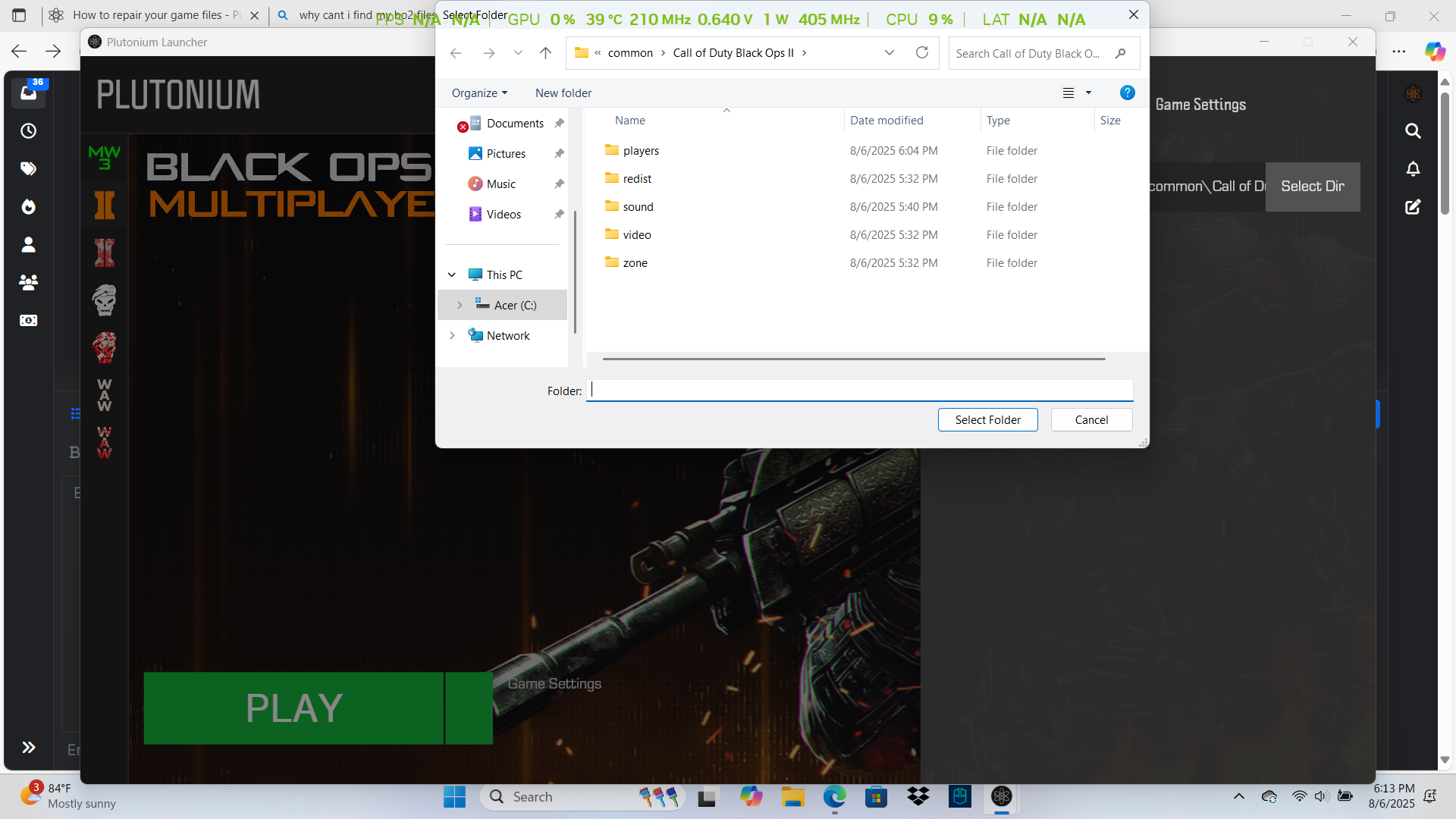Image resolution: width=1456 pixels, height=819 pixels.
Task: Open the groups icon in browser sidebar
Action: 28,282
